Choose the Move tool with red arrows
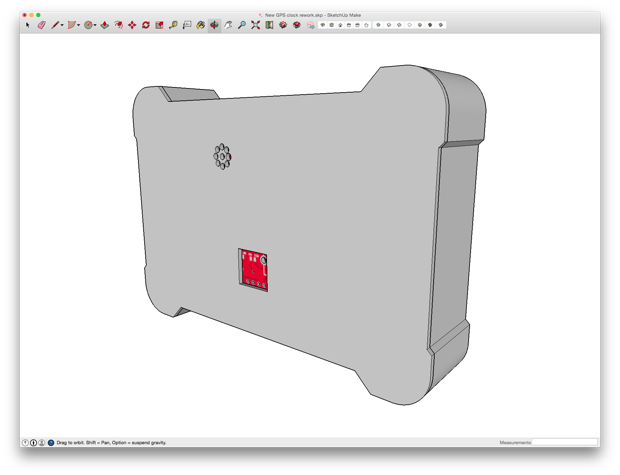The height and width of the screenshot is (475, 620). click(x=132, y=25)
